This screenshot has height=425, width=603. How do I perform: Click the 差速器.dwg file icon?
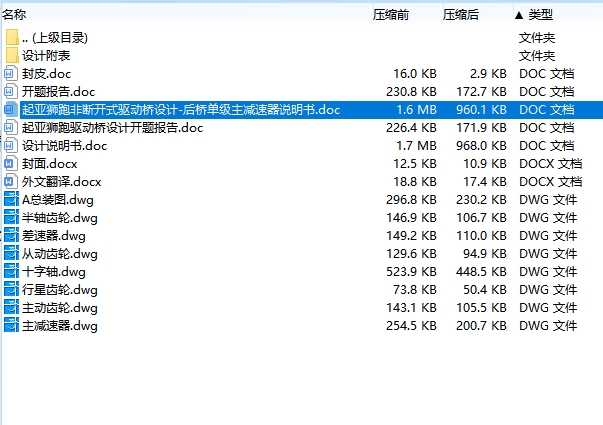(x=11, y=236)
